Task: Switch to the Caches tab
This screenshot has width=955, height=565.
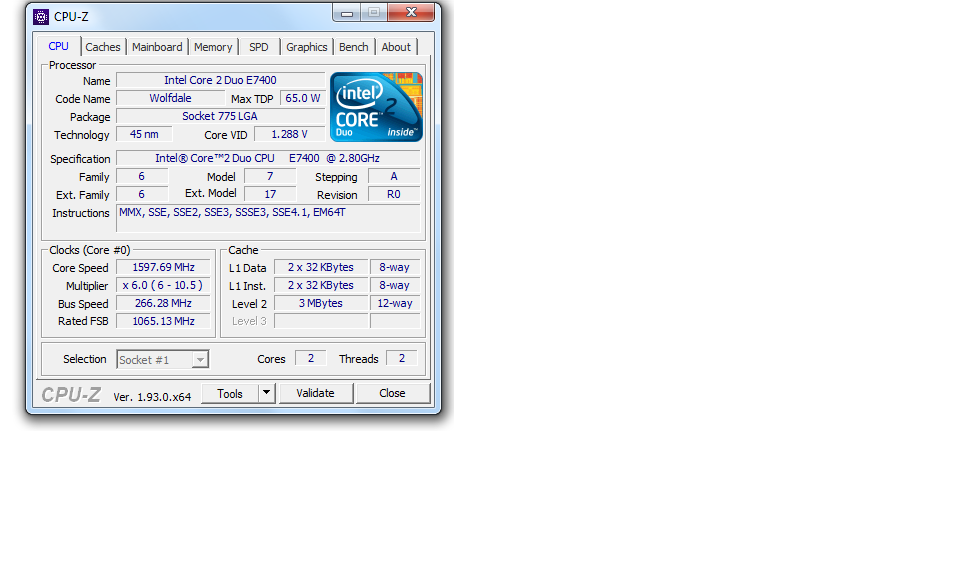Action: pyautogui.click(x=102, y=47)
